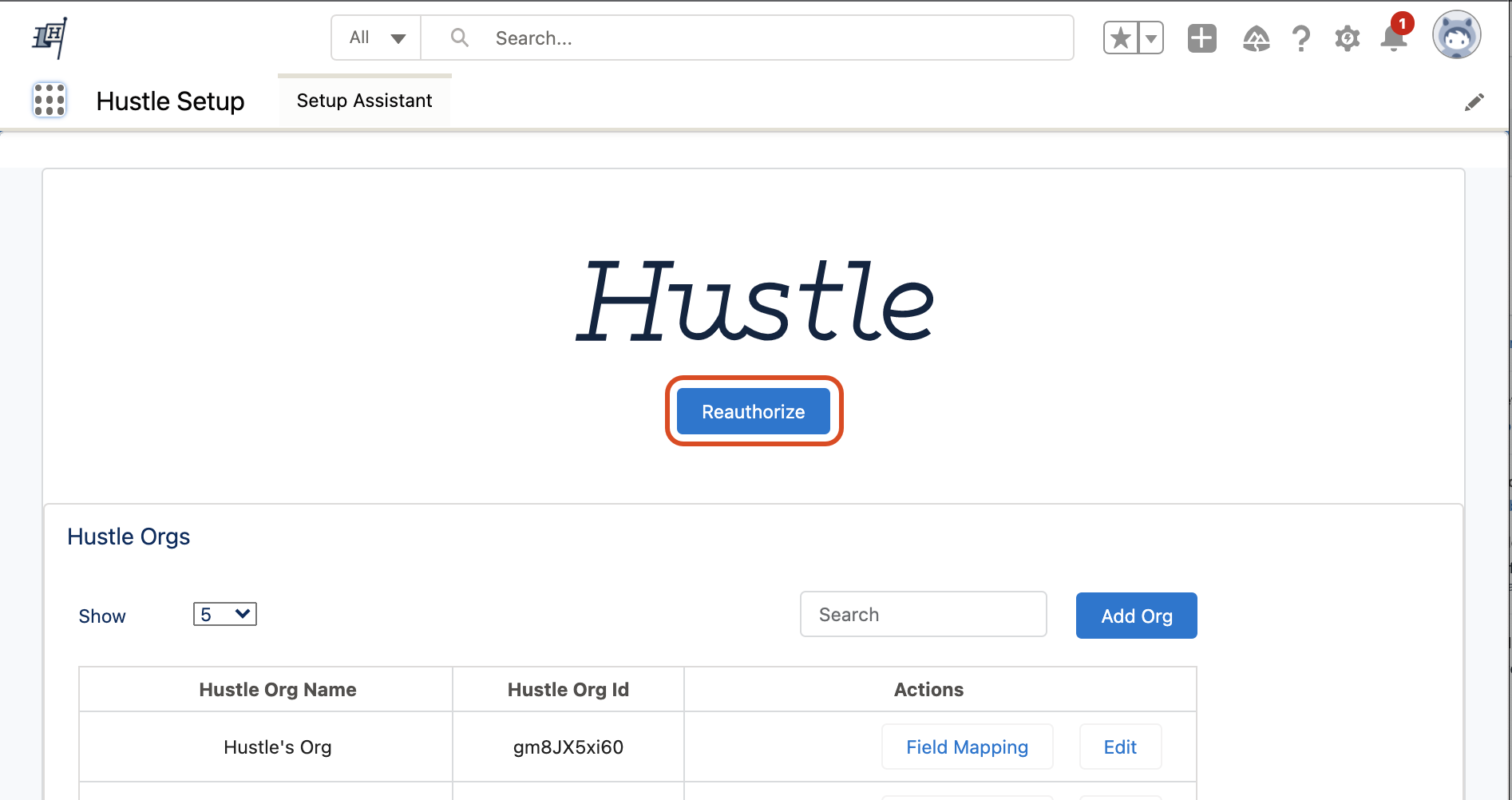Select the Setup Assistant tab

pos(364,101)
